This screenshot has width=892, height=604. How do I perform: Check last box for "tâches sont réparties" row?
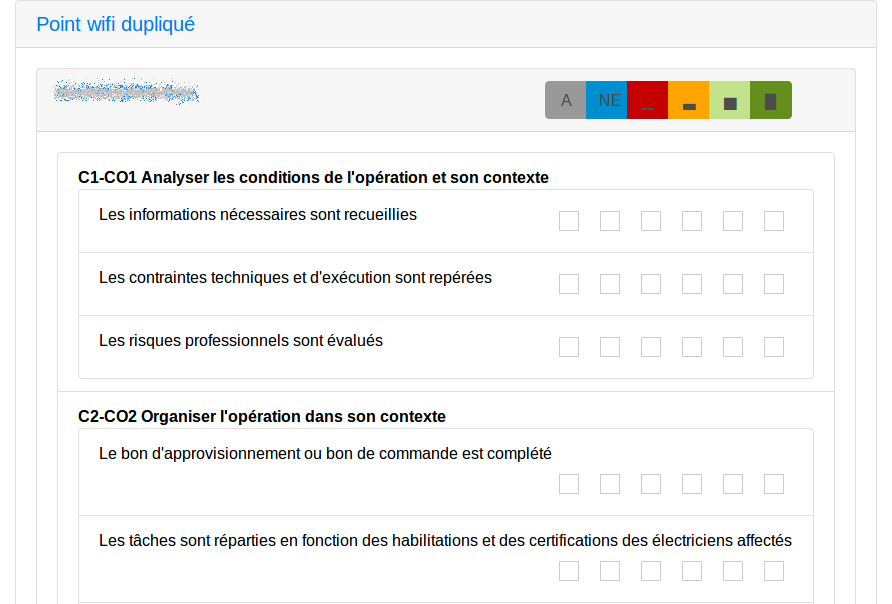tap(774, 571)
